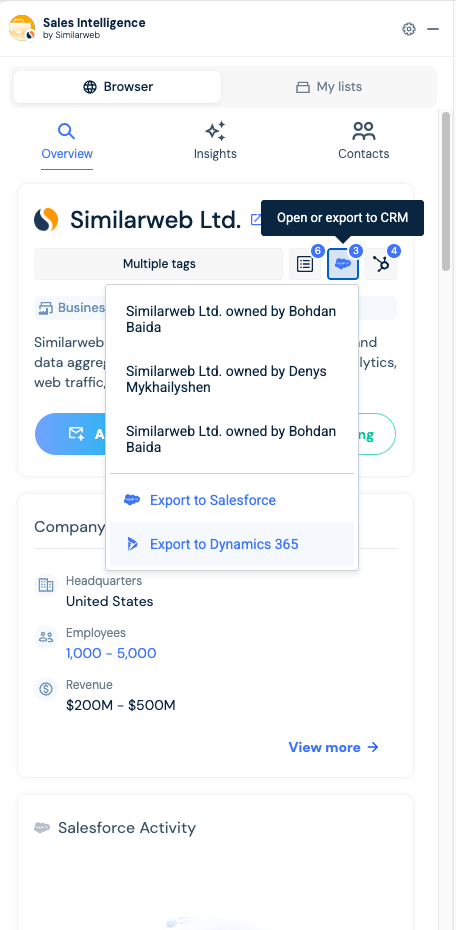The height and width of the screenshot is (930, 456).
Task: Open the Multiple tags dropdown
Action: [x=158, y=264]
